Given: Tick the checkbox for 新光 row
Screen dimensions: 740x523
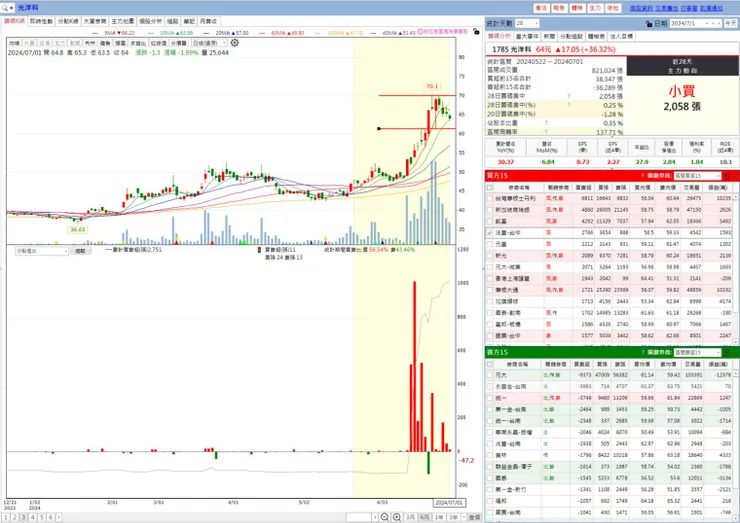Looking at the screenshot, I should tap(489, 255).
